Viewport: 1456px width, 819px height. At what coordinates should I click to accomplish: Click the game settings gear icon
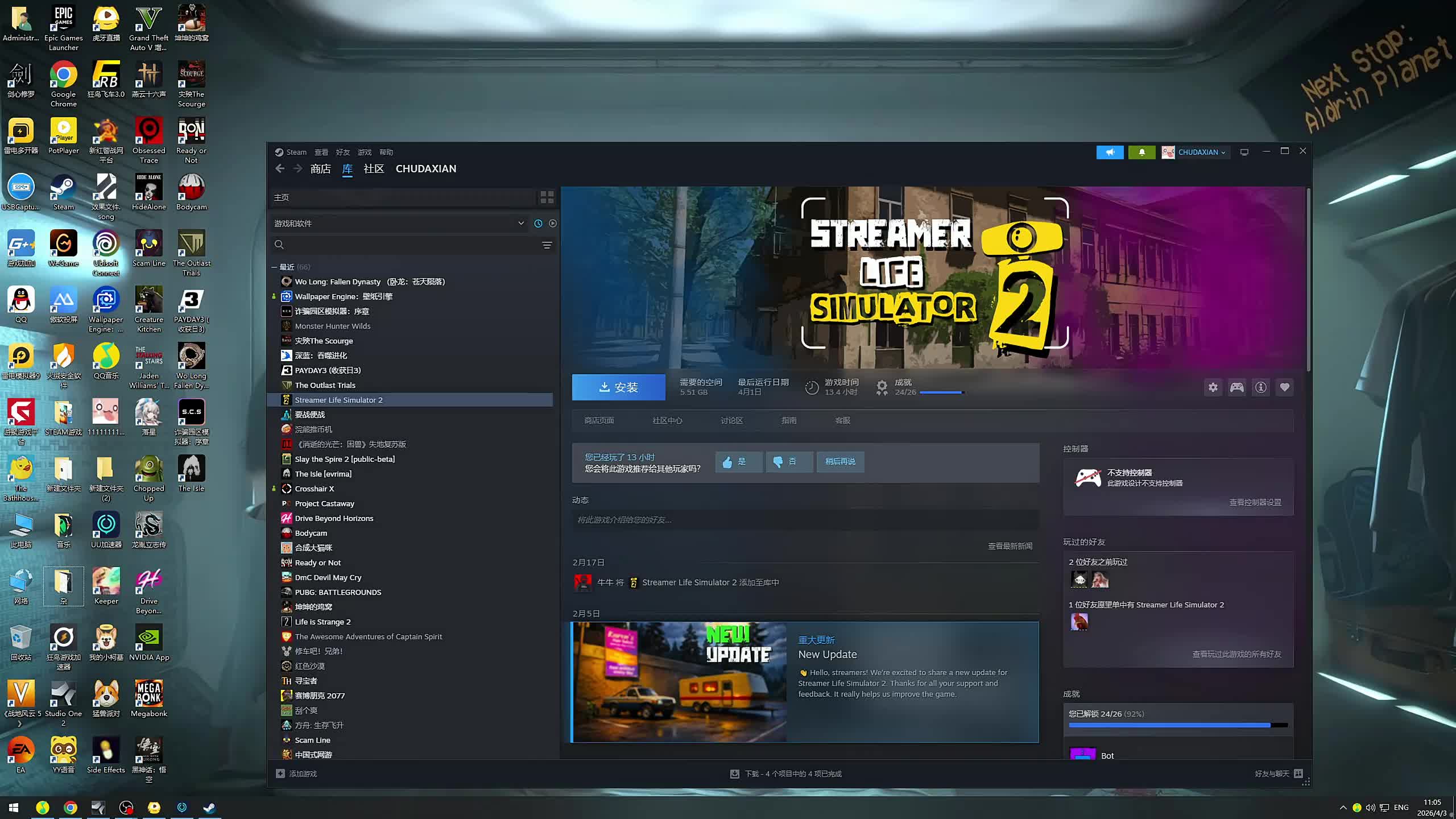pos(1213,387)
